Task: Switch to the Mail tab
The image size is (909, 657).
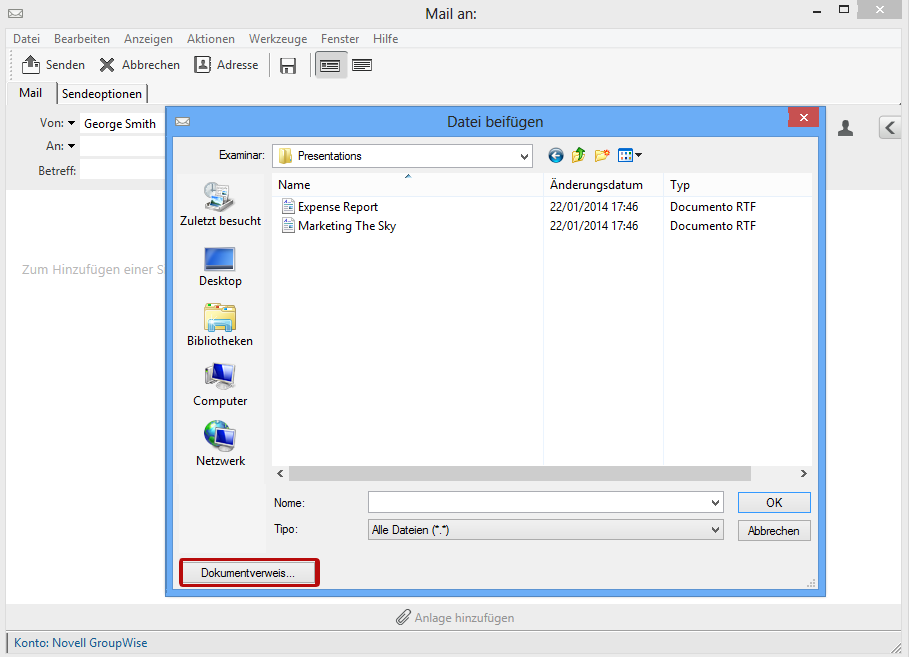Action: pyautogui.click(x=31, y=93)
